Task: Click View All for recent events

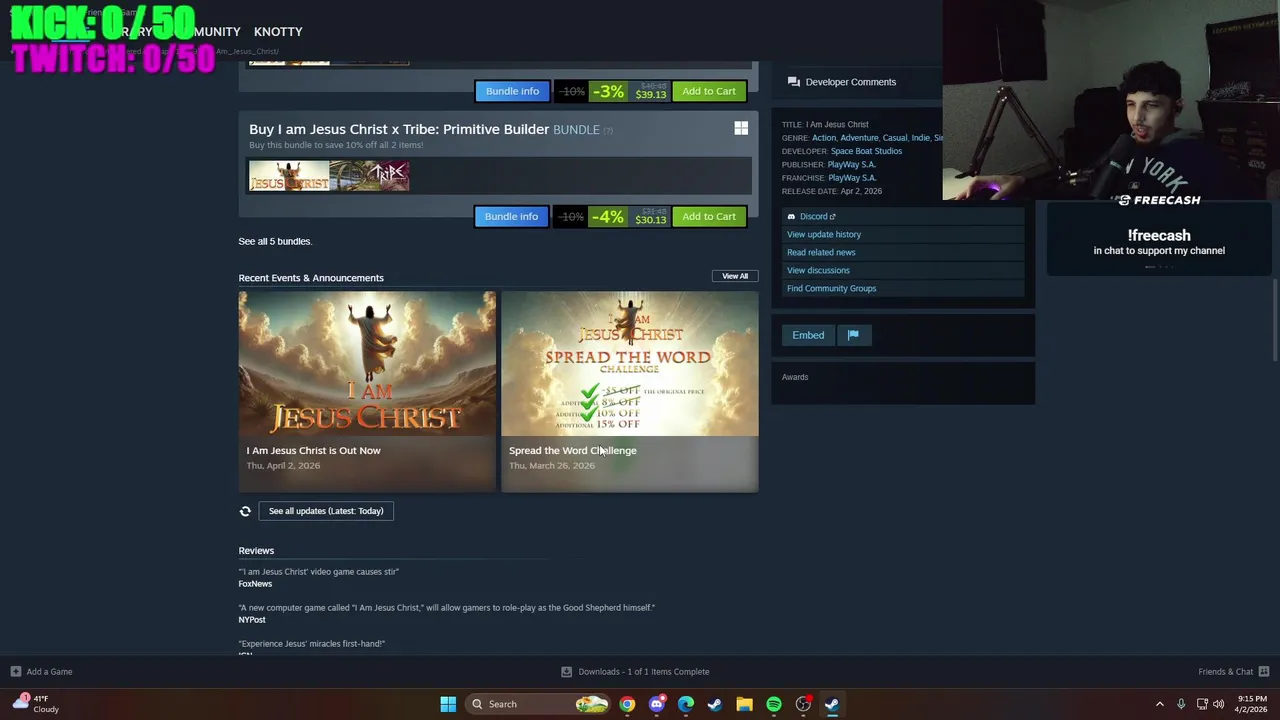Action: (x=735, y=276)
